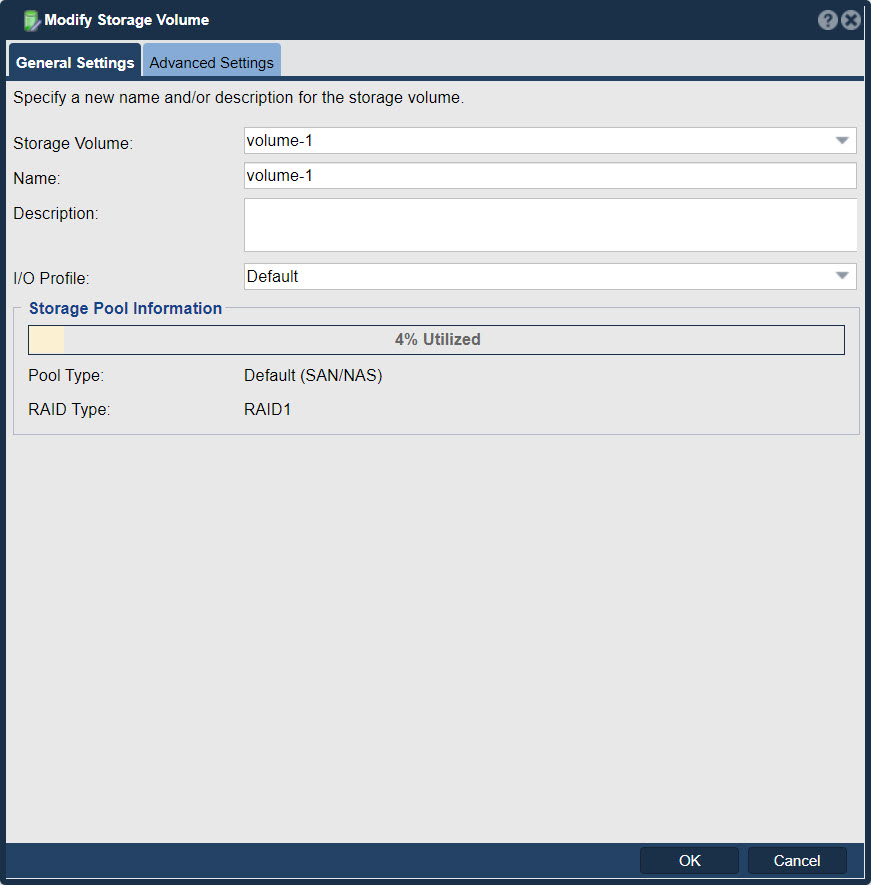Click the Cancel button
The image size is (871, 885).
point(796,861)
